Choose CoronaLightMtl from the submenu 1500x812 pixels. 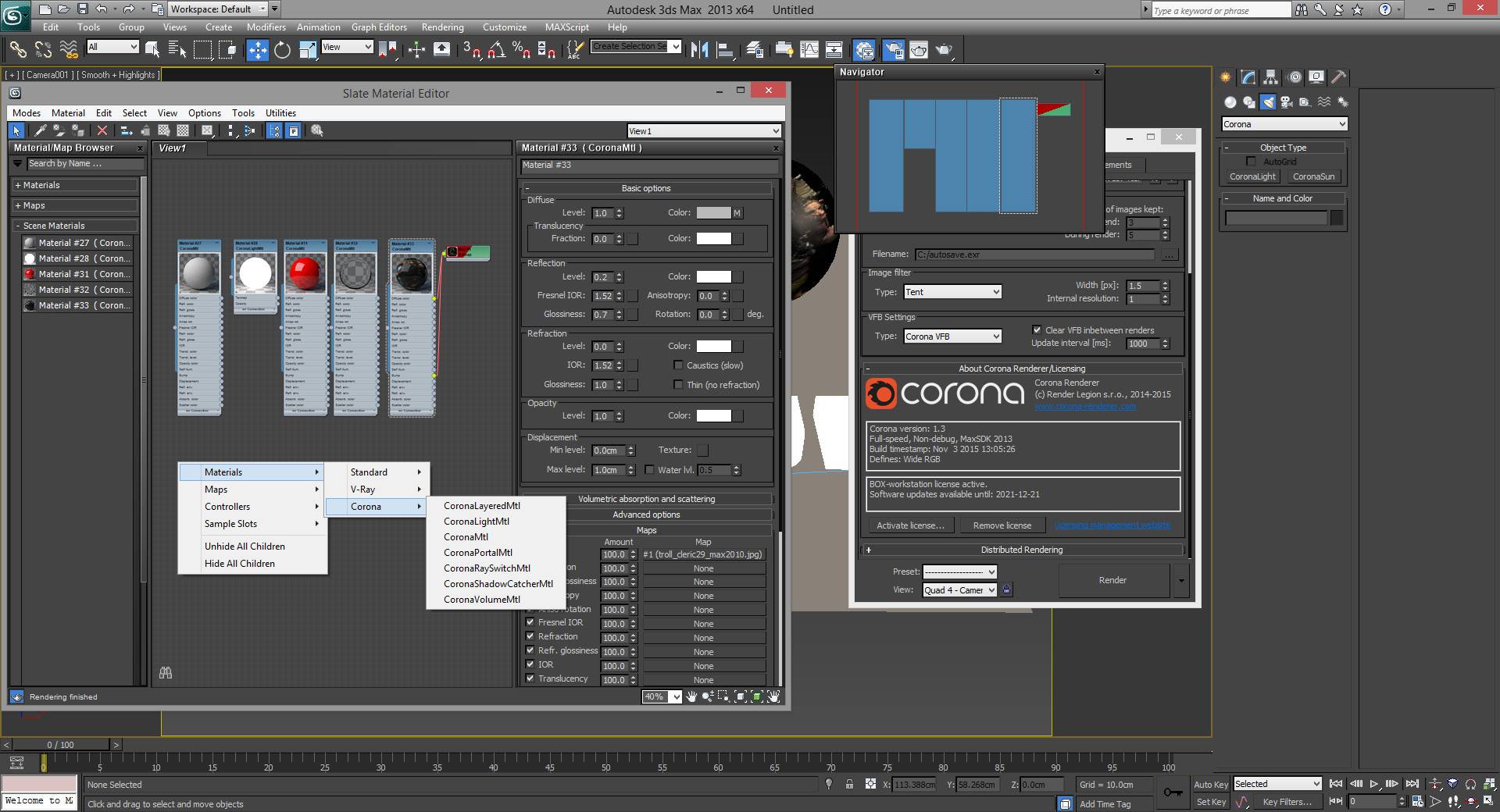(x=477, y=522)
